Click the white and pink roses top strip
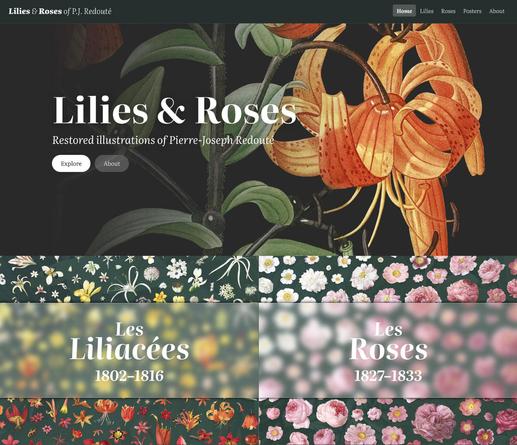Screen dimensions: 517x445 point(388,279)
